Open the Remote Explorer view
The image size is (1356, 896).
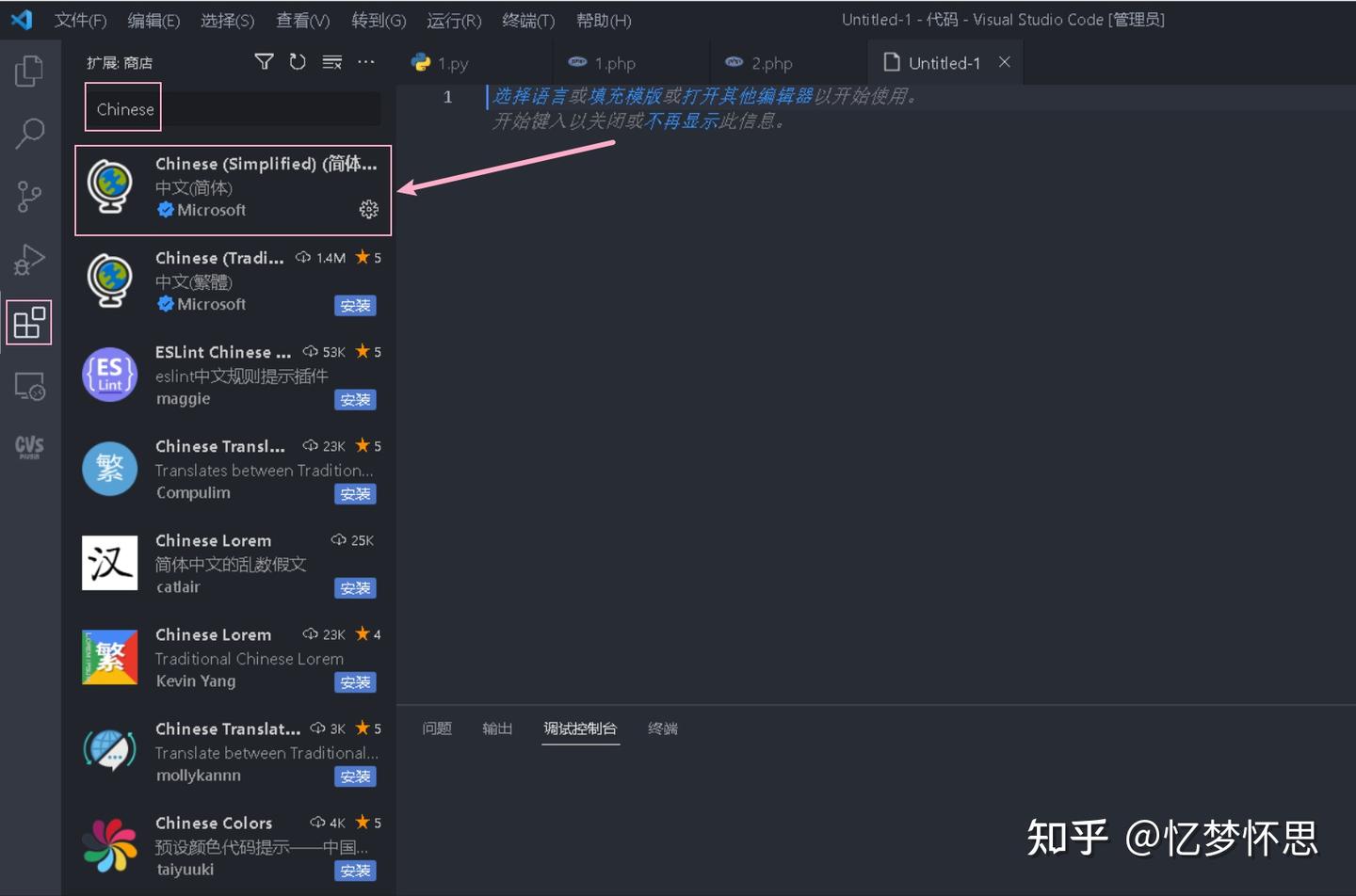pos(28,386)
